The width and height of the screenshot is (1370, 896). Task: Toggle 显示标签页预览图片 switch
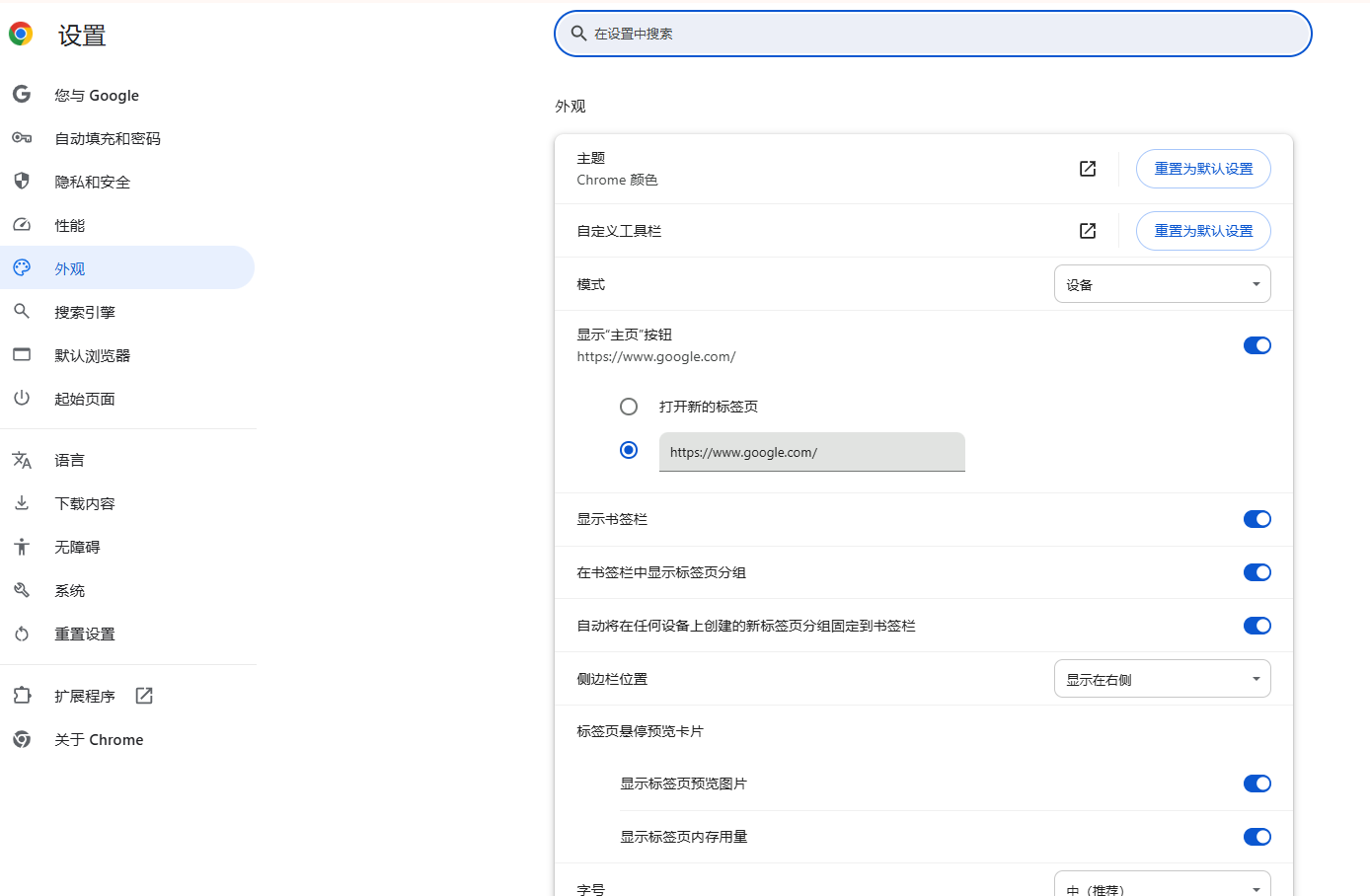tap(1257, 784)
